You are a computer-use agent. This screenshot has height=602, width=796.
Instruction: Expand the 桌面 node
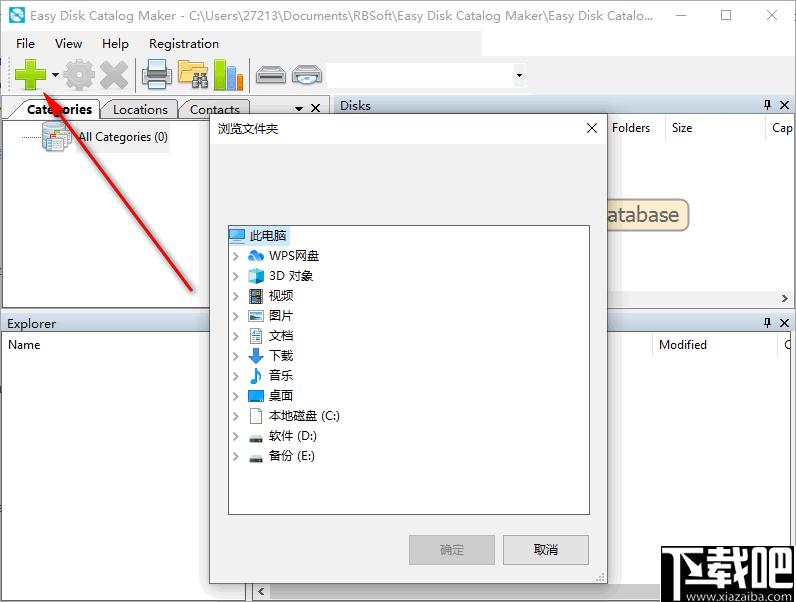(236, 396)
